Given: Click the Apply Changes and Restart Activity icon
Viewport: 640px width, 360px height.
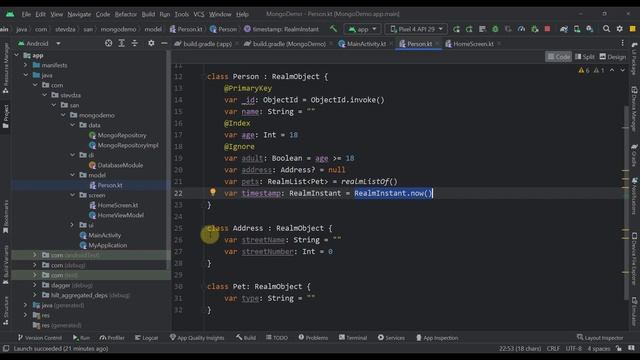Looking at the screenshot, I should pos(469,29).
